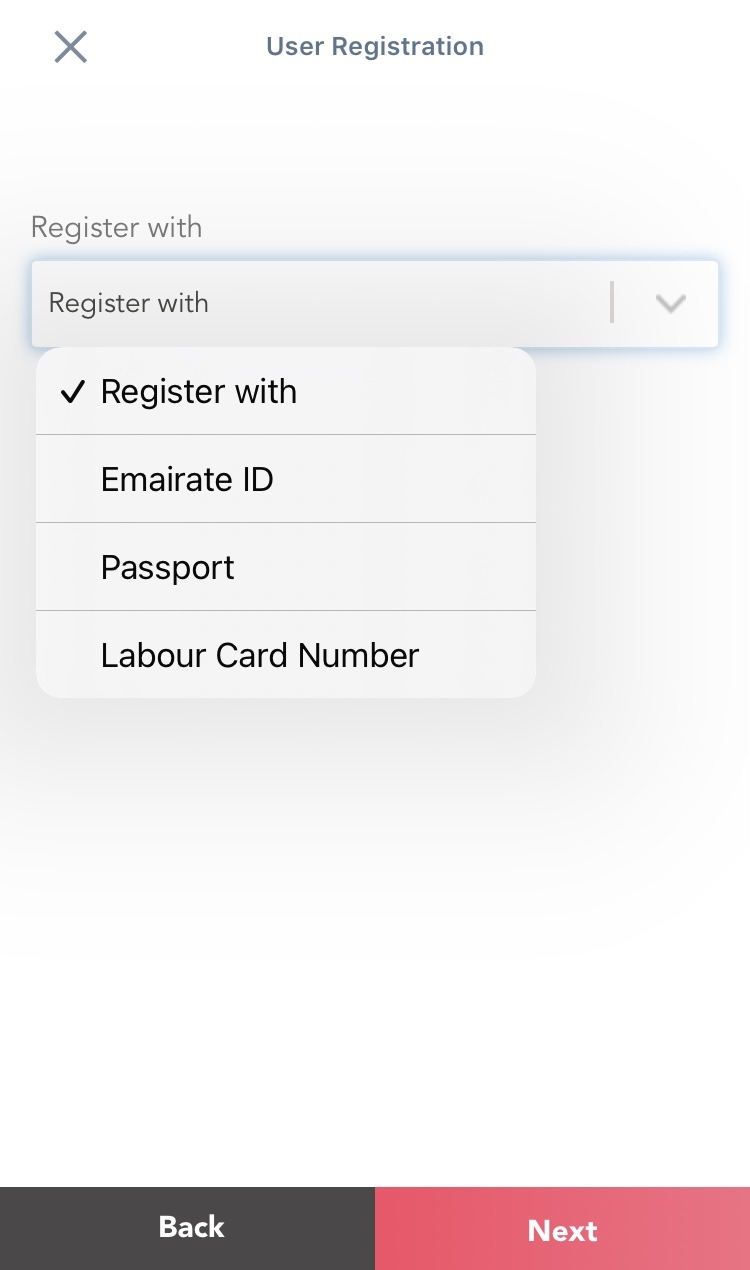Click the divider between Passport and Labour Card Number

(285, 611)
